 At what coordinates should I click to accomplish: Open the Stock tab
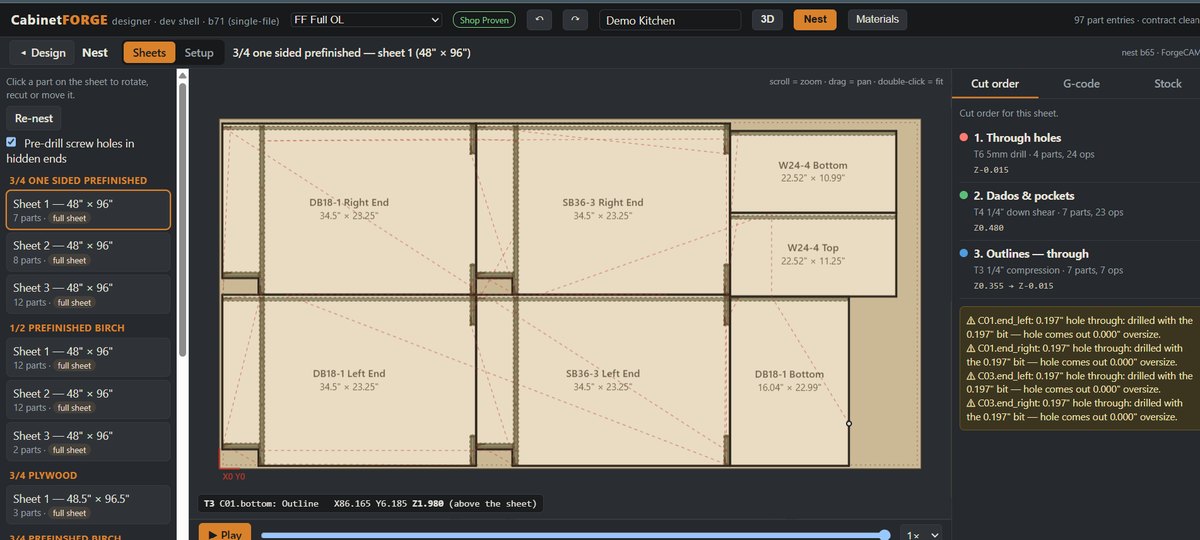coord(1167,84)
